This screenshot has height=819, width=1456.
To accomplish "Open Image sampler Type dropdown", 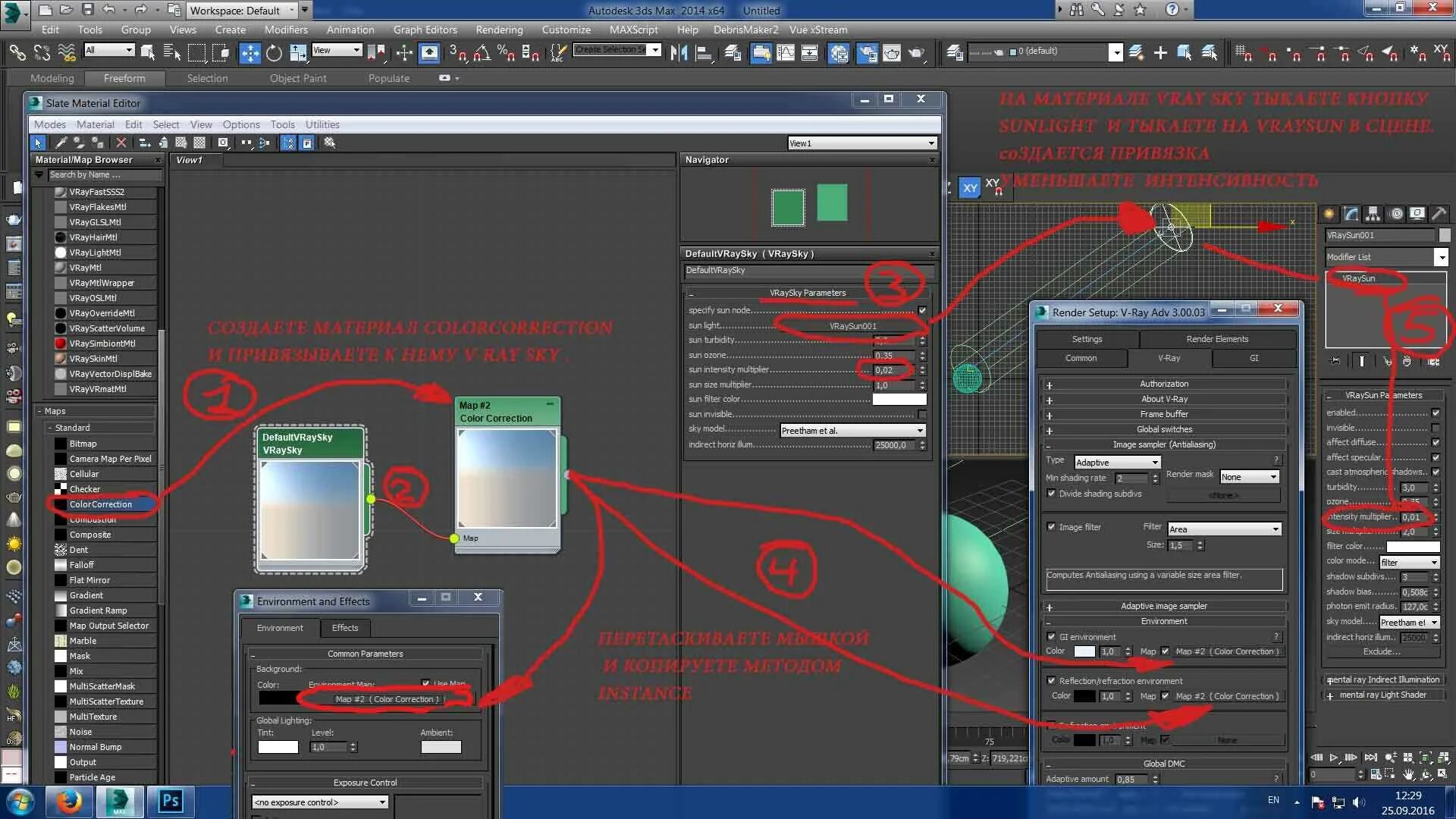I will [1117, 462].
